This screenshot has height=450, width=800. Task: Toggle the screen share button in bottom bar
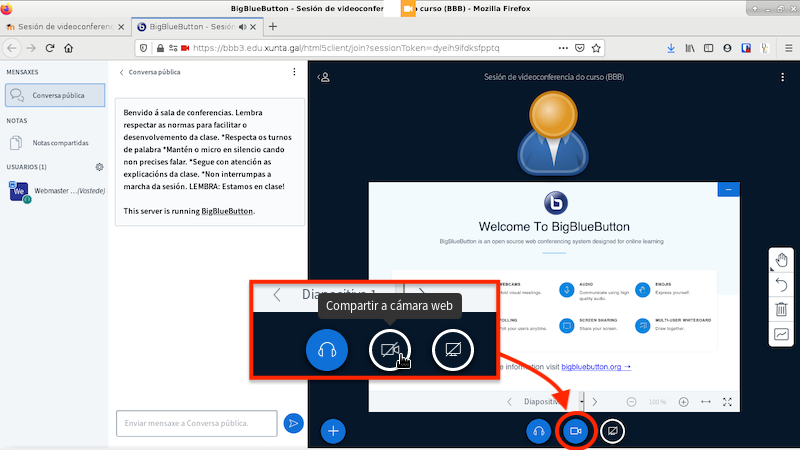point(612,430)
